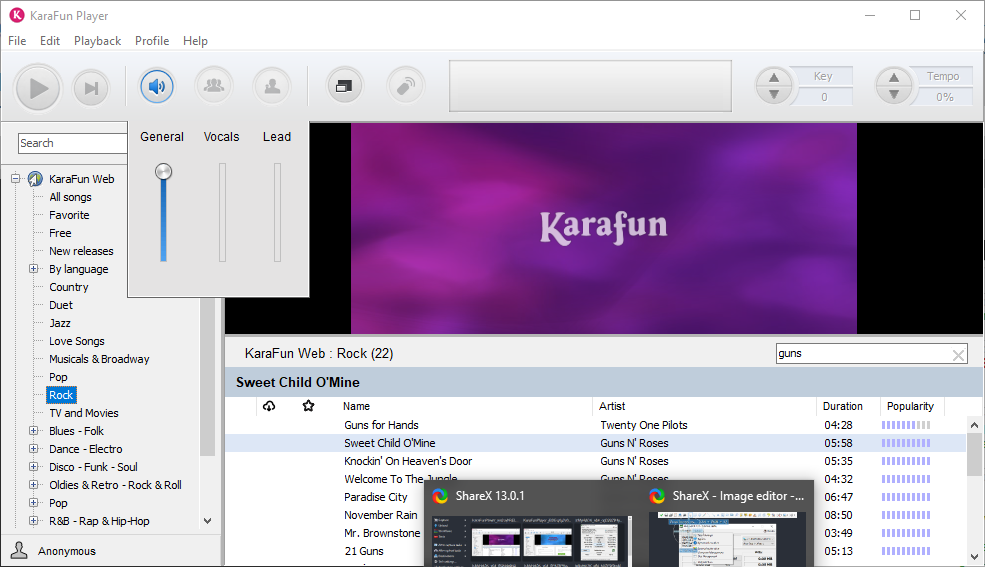Click the Anonymous user profile icon
This screenshot has width=985, height=567.
coord(19,550)
